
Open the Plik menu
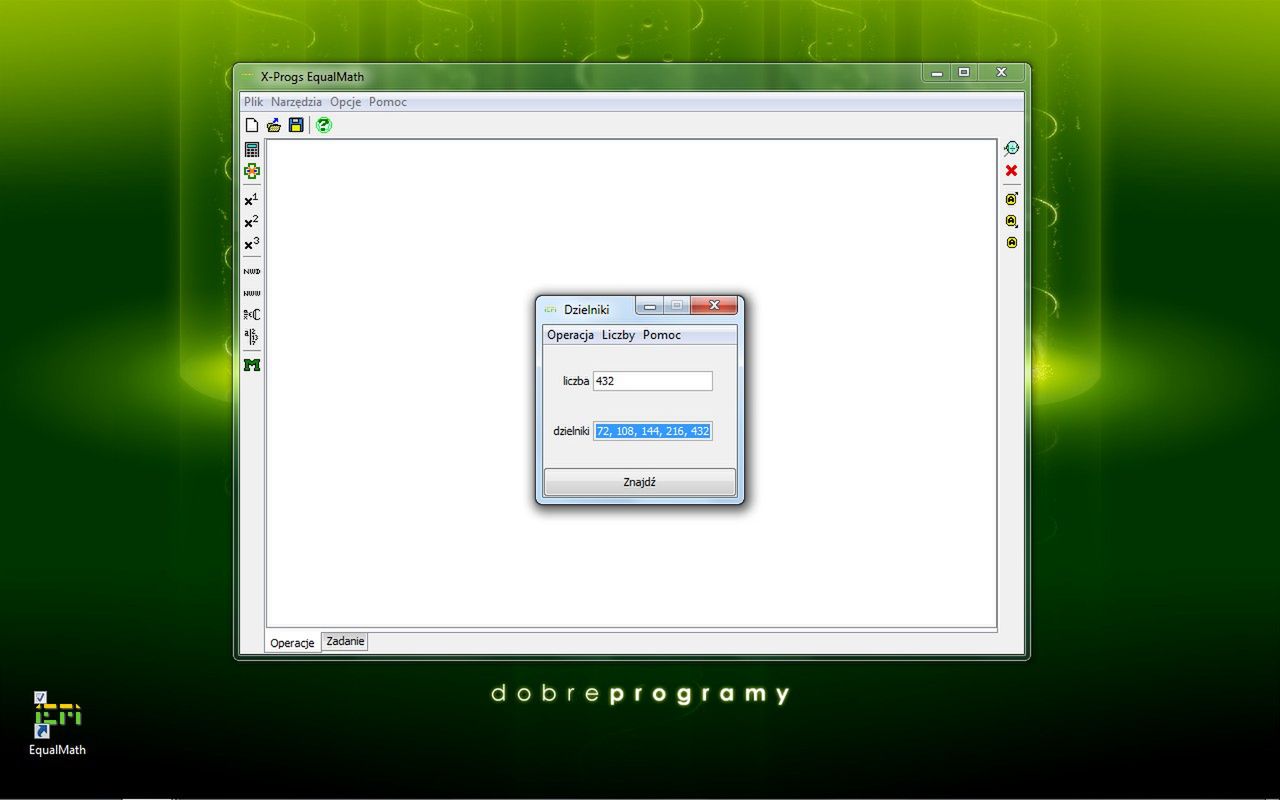[253, 102]
